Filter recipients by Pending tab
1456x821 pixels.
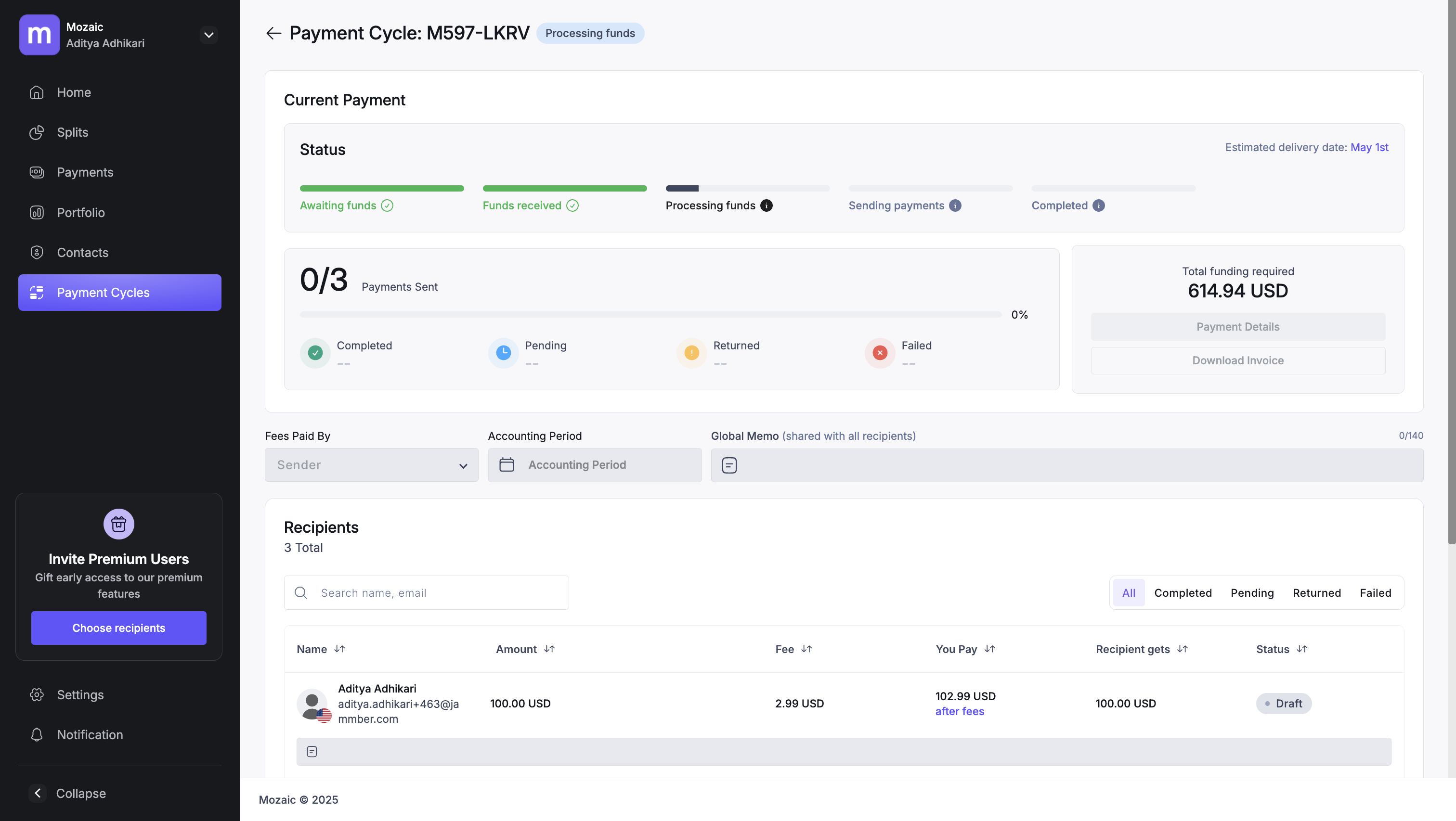click(x=1252, y=593)
